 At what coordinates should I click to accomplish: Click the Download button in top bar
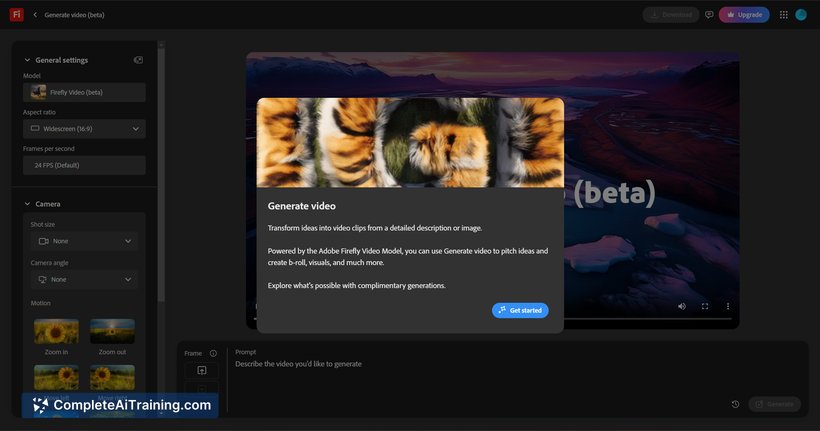coord(670,15)
